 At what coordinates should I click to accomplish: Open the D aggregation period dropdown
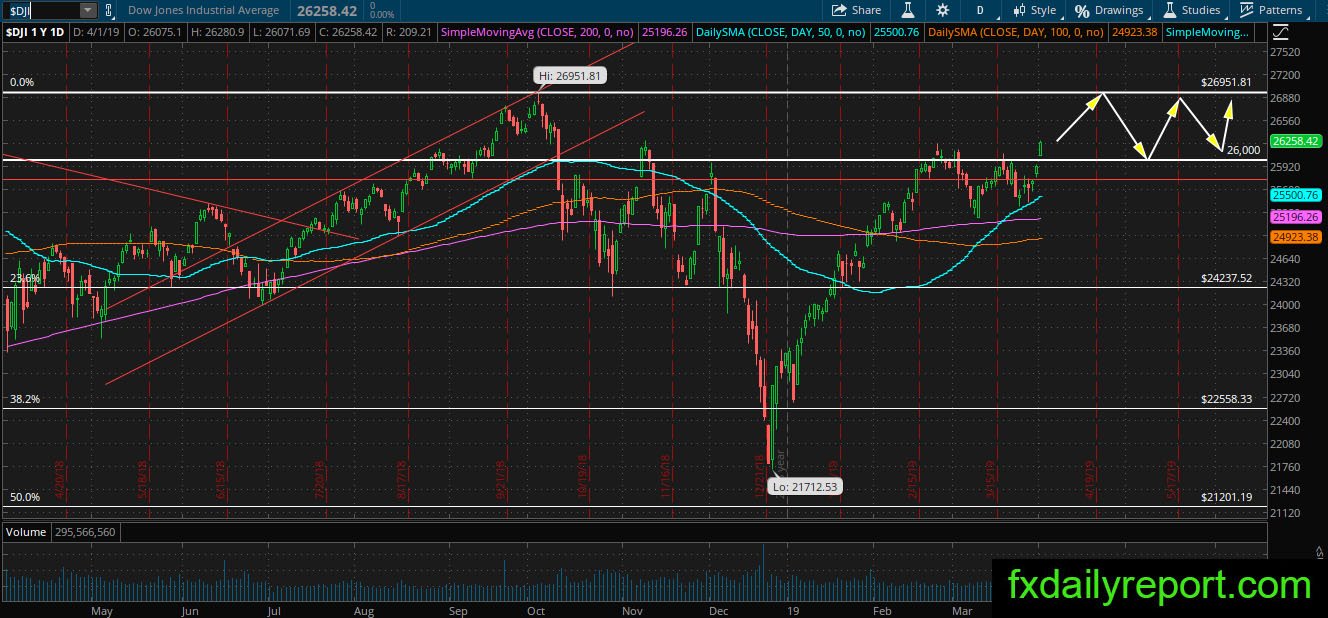[981, 10]
